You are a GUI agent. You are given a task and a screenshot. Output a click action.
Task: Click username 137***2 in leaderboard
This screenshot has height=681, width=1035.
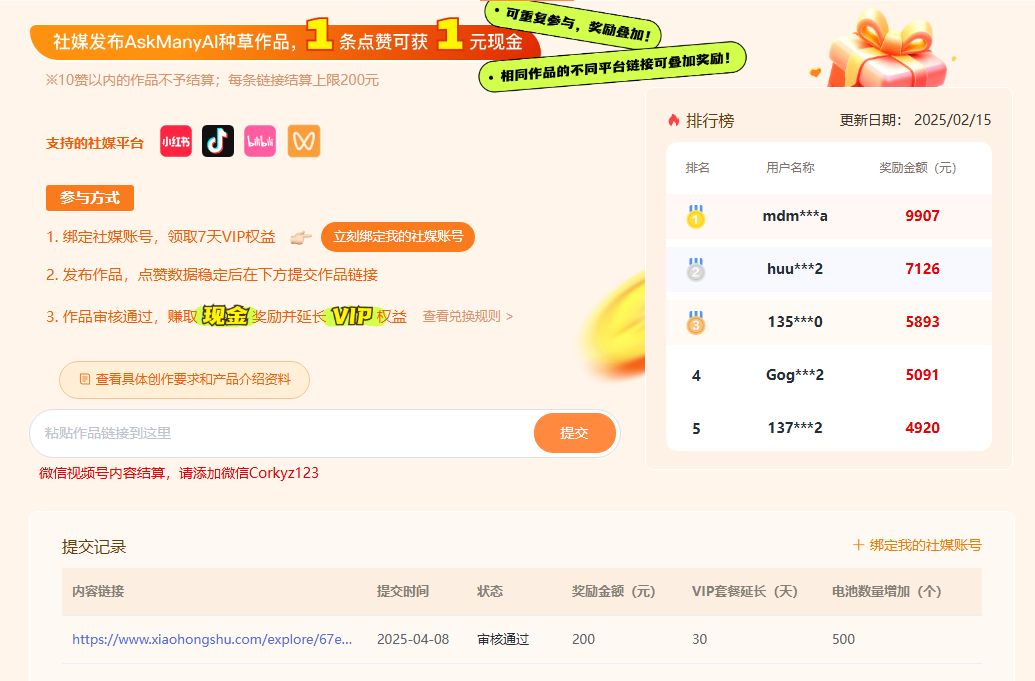(x=795, y=428)
